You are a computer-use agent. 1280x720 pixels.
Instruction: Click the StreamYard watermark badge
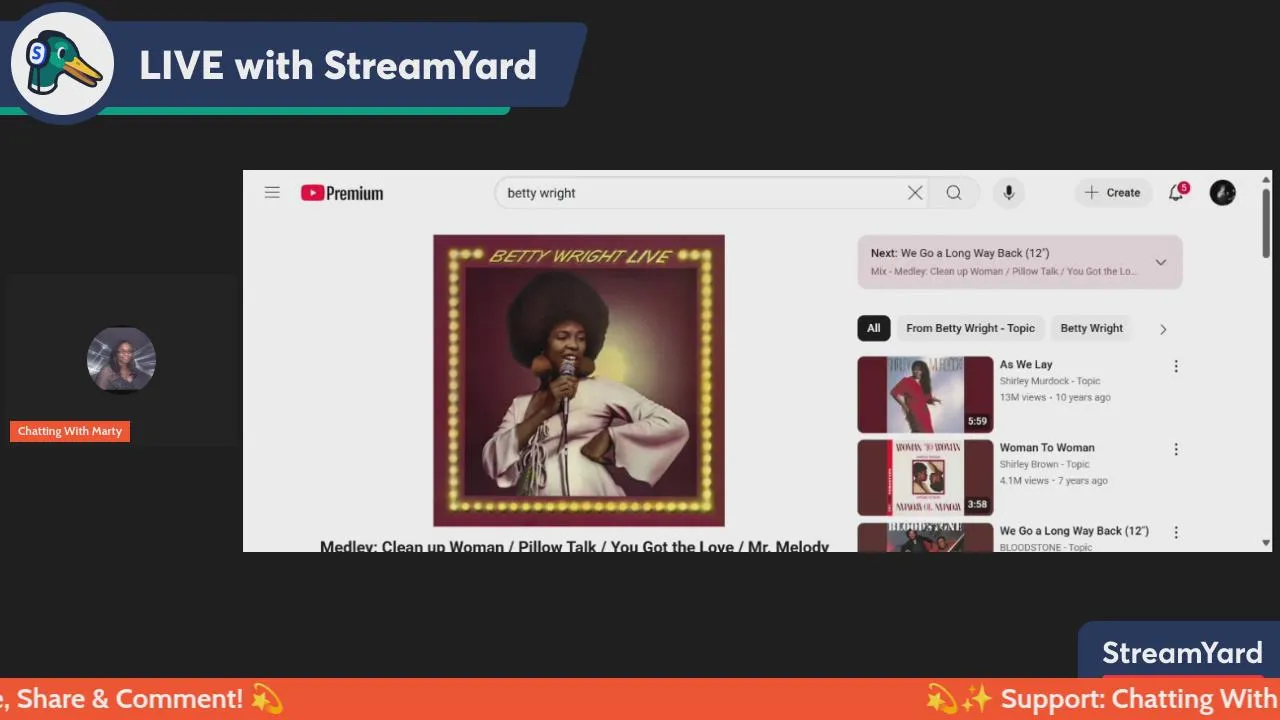1181,652
